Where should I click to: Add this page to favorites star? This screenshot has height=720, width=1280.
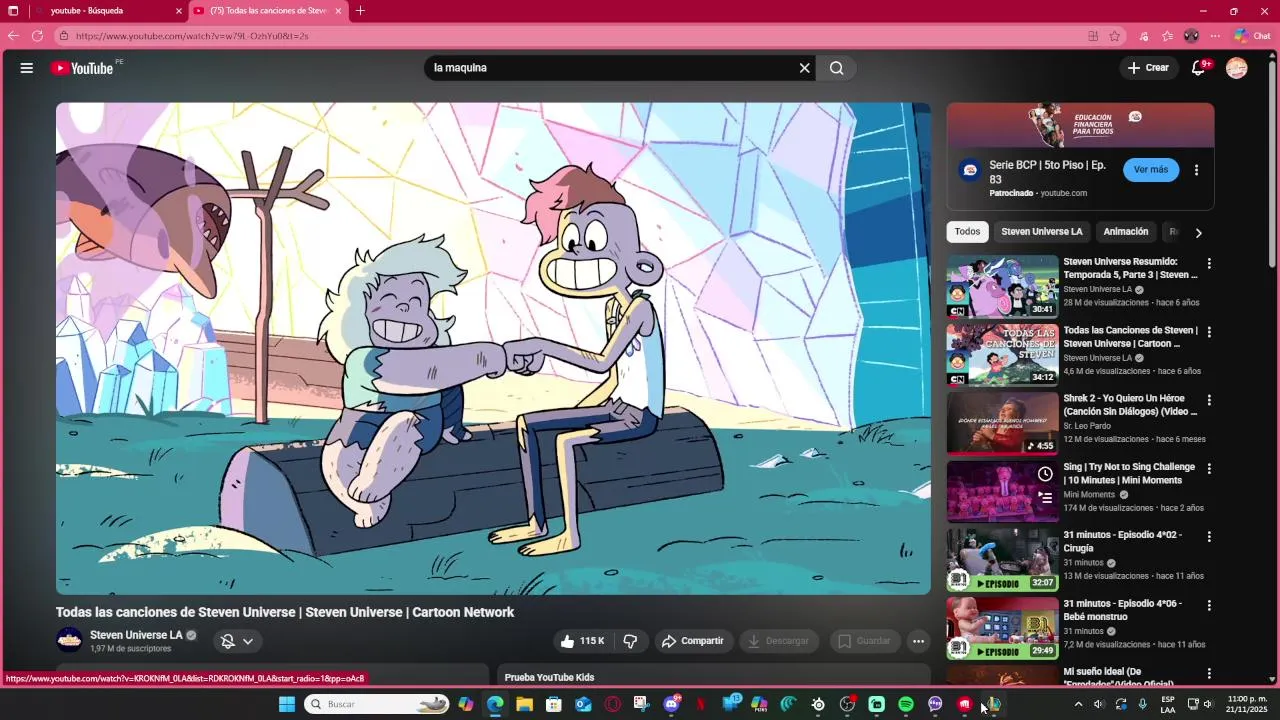point(1115,36)
